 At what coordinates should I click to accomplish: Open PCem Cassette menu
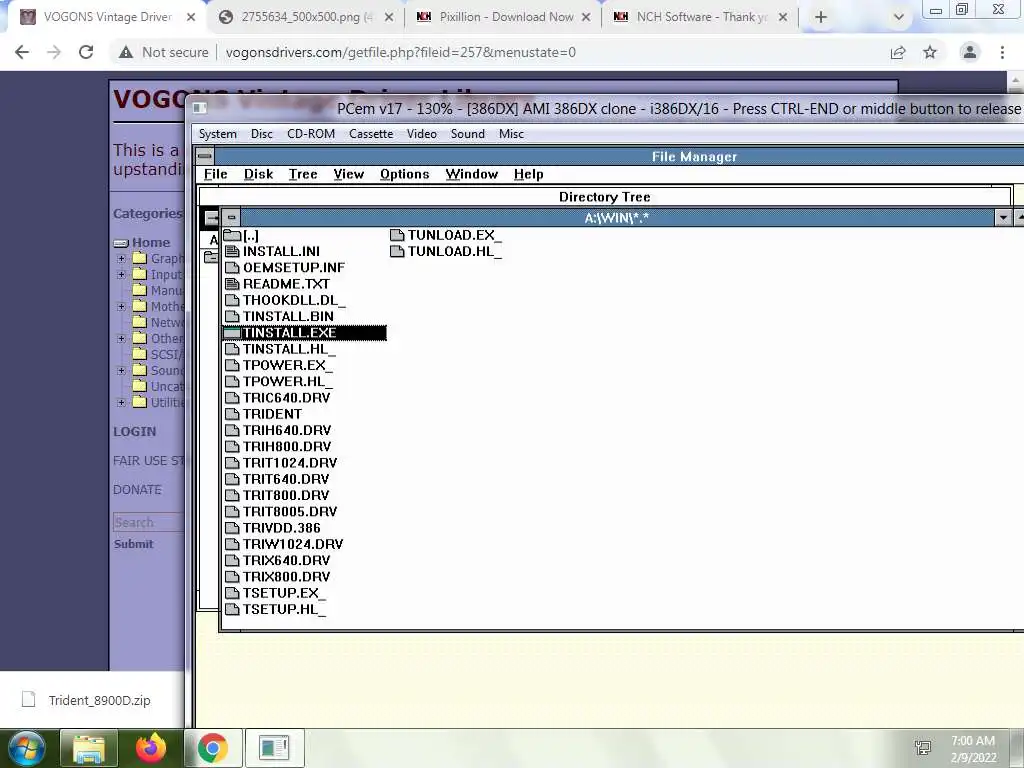coord(371,134)
